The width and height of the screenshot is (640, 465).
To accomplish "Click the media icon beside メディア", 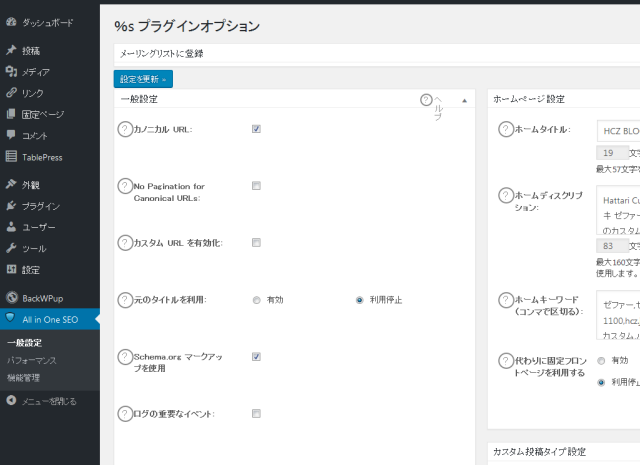I will point(11,71).
